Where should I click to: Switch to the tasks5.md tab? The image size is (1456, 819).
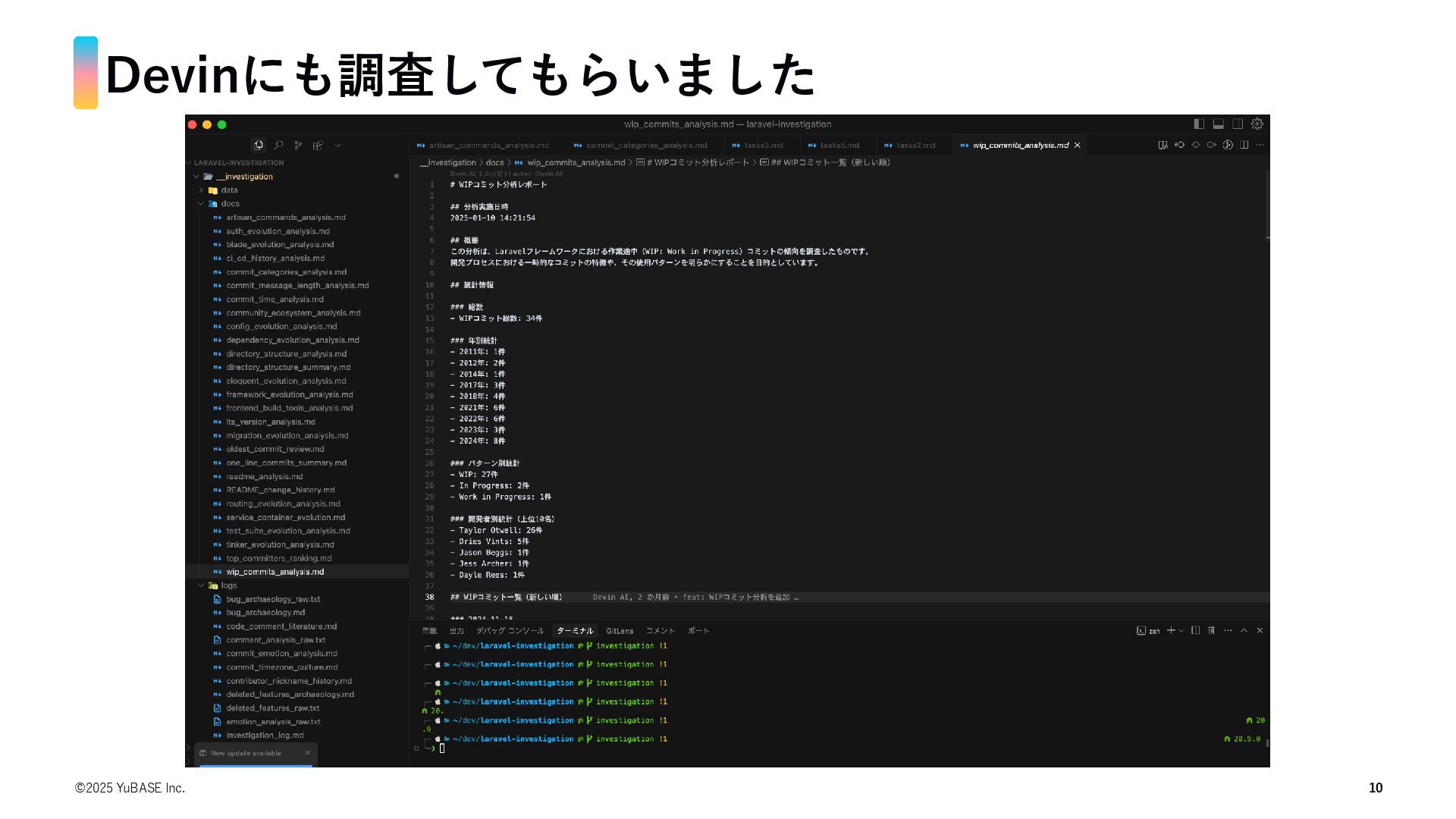pyautogui.click(x=839, y=145)
